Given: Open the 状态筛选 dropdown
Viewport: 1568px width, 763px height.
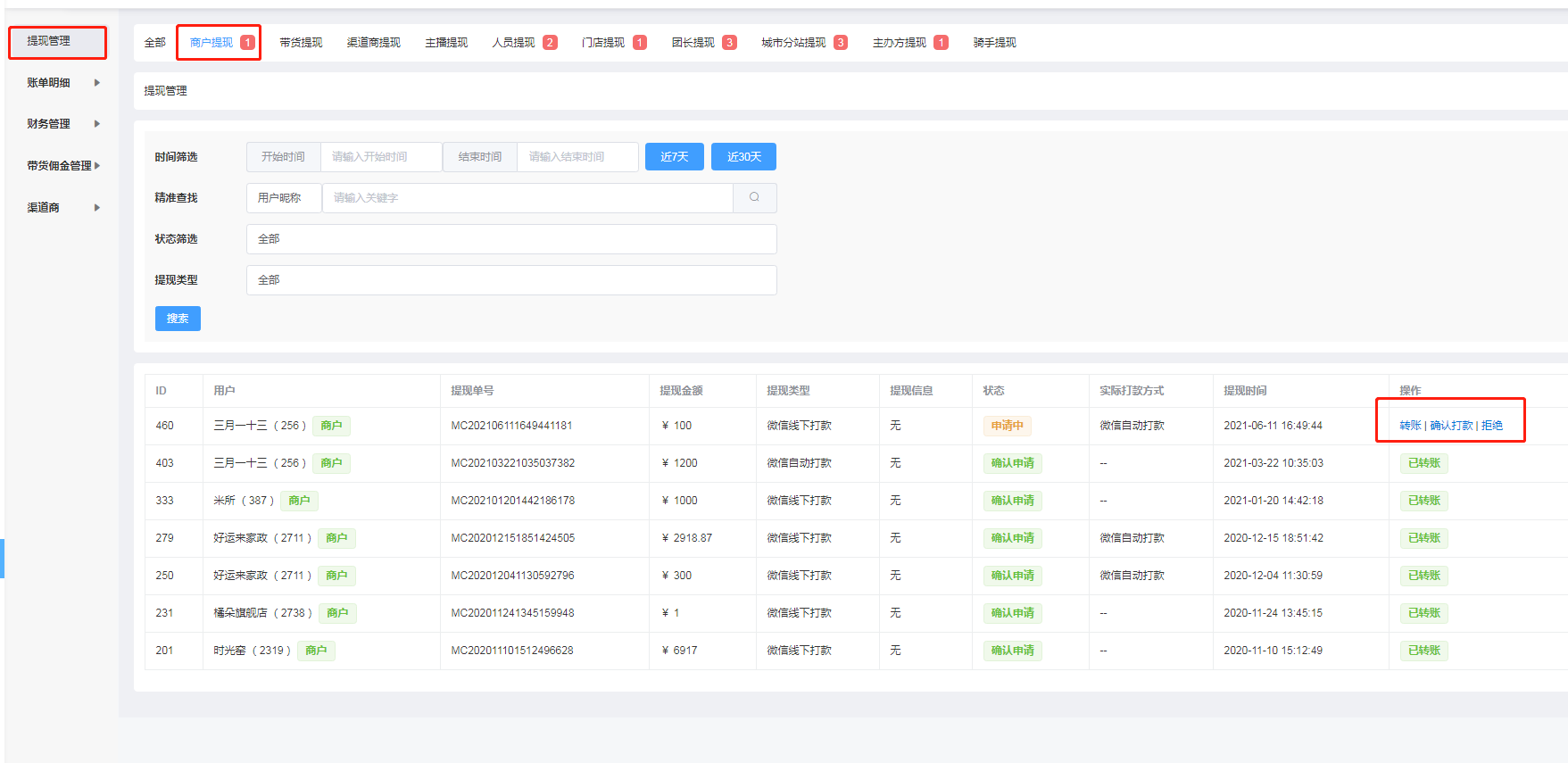Looking at the screenshot, I should pyautogui.click(x=511, y=239).
